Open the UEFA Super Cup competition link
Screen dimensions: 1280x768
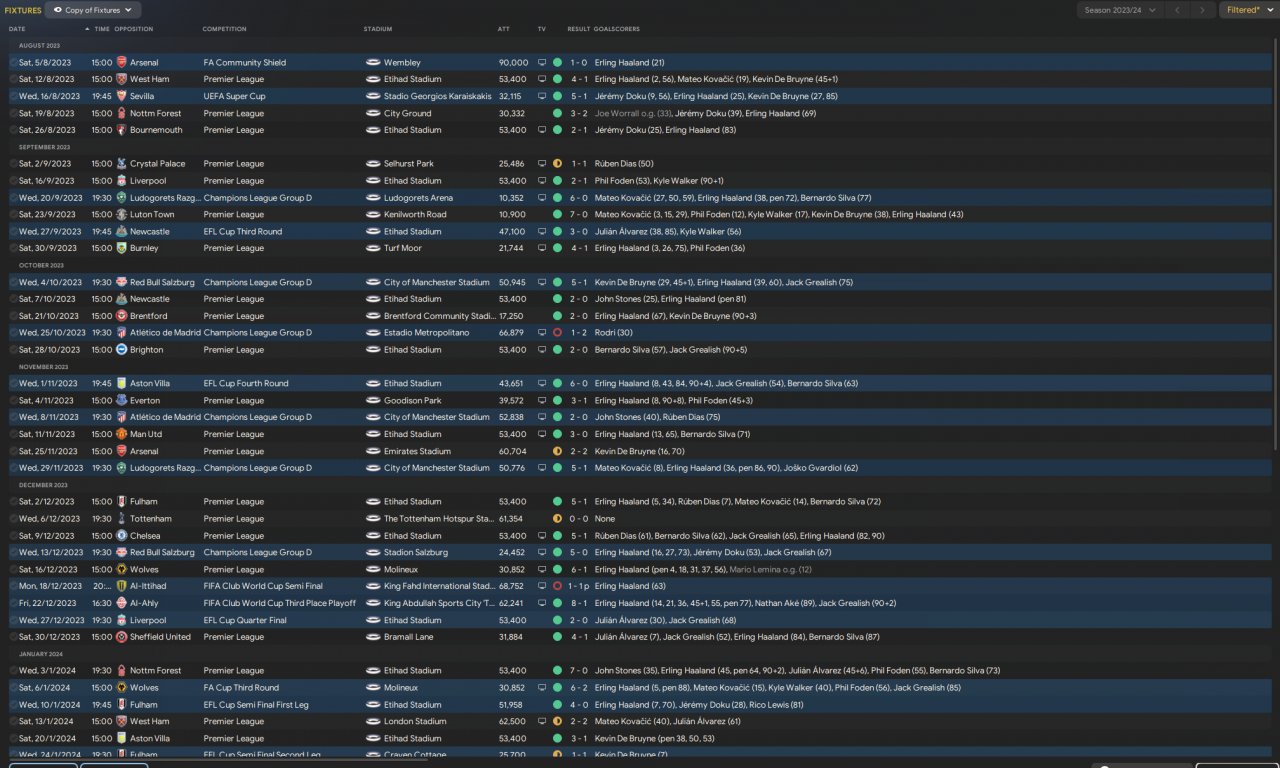[x=234, y=96]
